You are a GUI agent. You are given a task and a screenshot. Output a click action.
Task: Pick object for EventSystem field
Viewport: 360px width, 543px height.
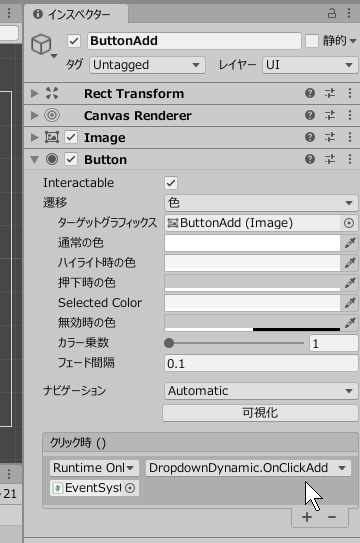coord(130,488)
